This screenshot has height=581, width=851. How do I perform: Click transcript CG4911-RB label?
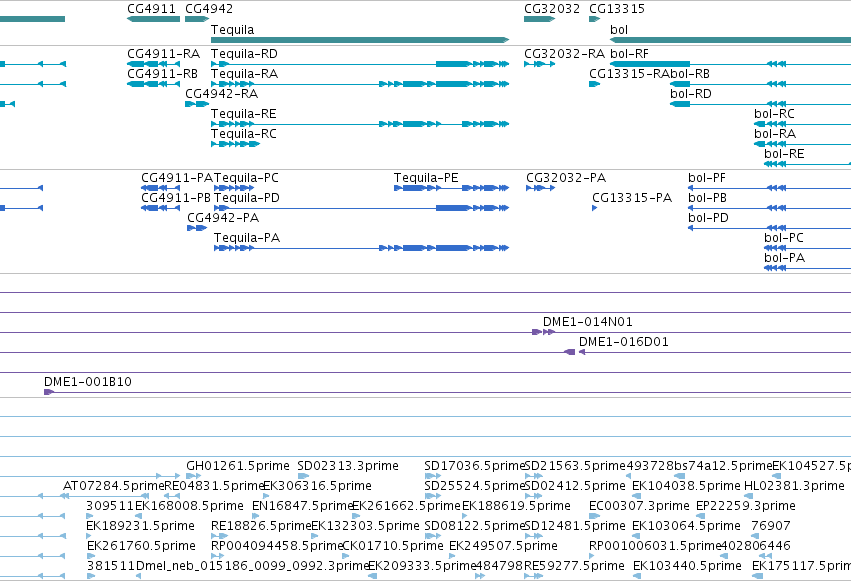162,74
